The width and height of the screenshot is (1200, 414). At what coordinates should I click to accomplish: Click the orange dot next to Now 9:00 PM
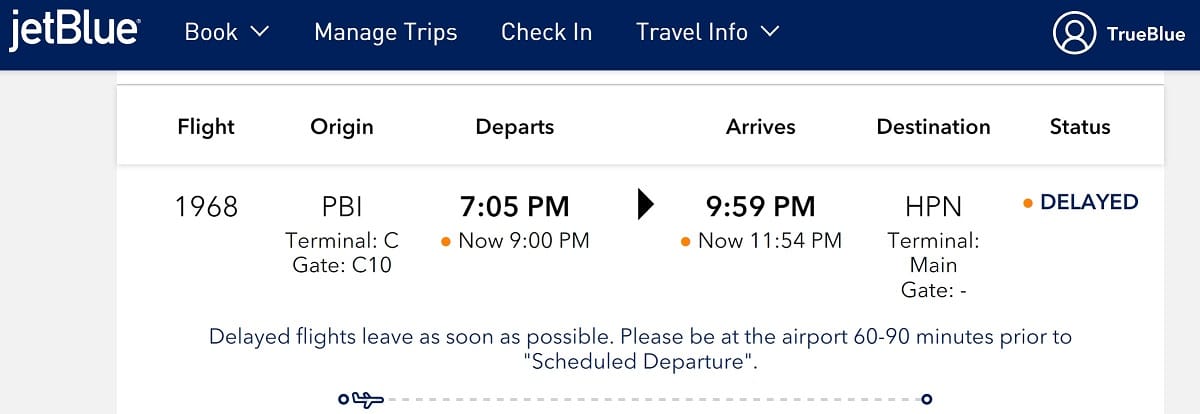(x=446, y=241)
